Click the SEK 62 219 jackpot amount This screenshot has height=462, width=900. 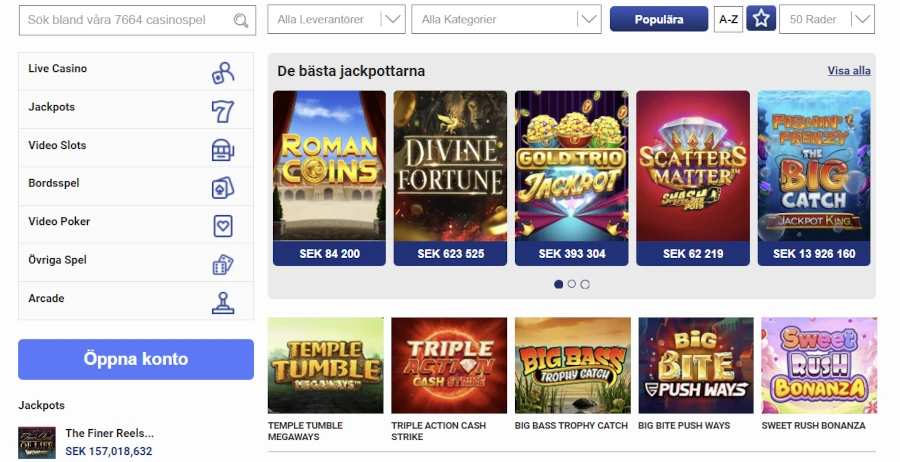(693, 254)
